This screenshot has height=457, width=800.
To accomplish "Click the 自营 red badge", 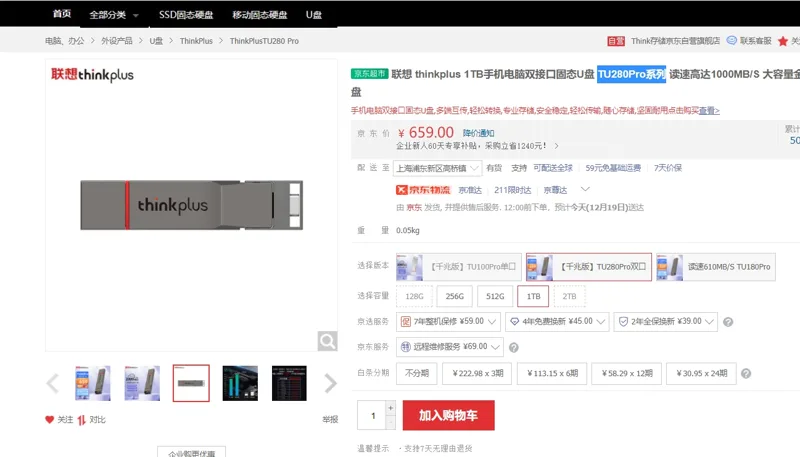I will point(616,41).
